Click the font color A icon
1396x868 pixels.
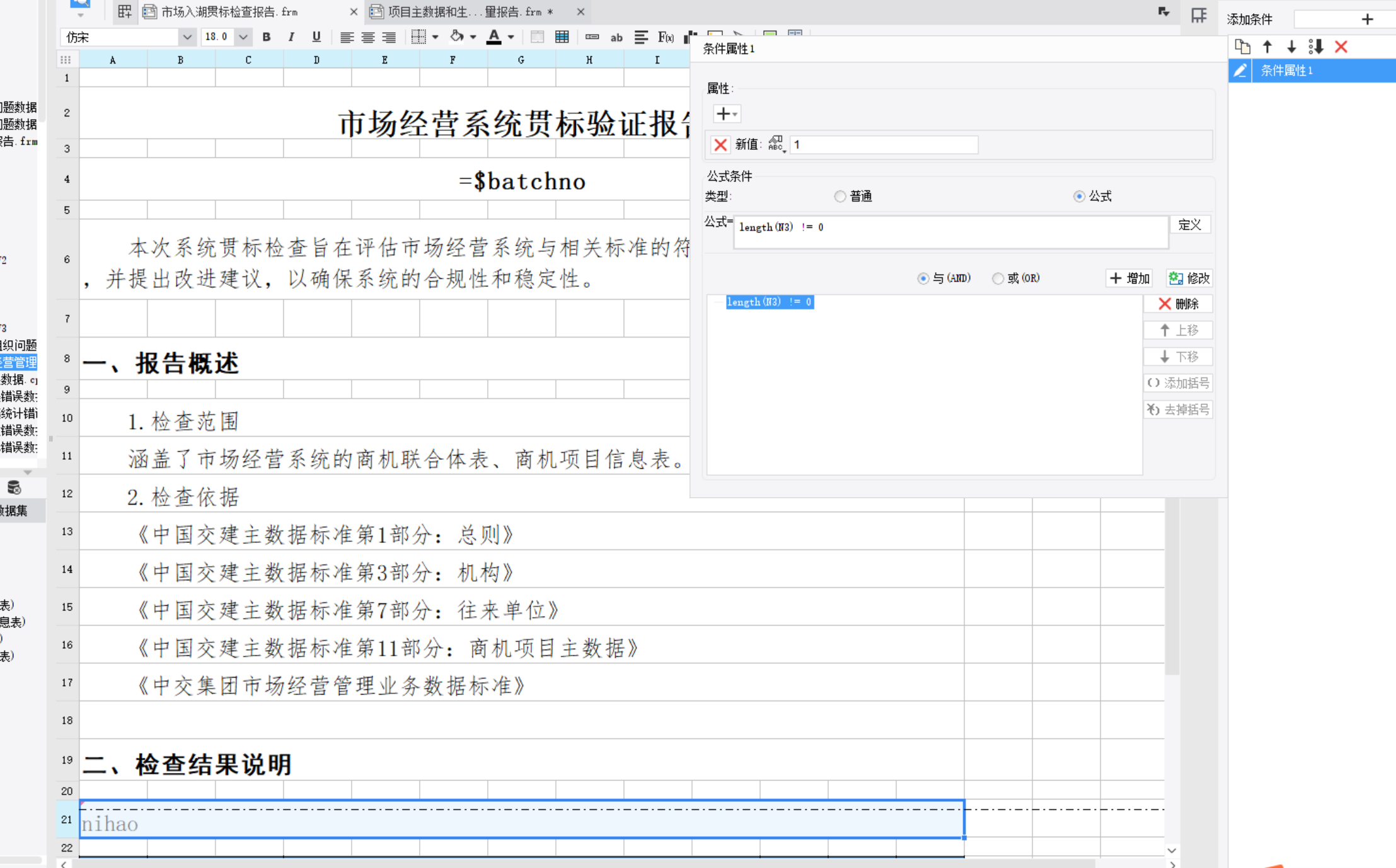494,37
